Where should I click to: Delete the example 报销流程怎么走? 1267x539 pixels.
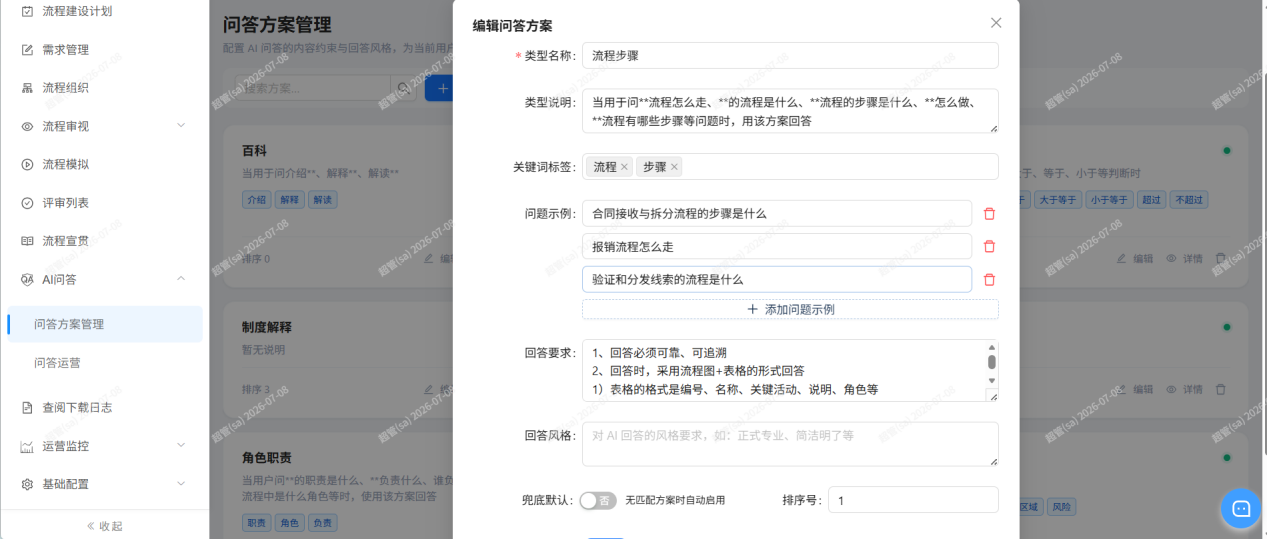tap(989, 246)
